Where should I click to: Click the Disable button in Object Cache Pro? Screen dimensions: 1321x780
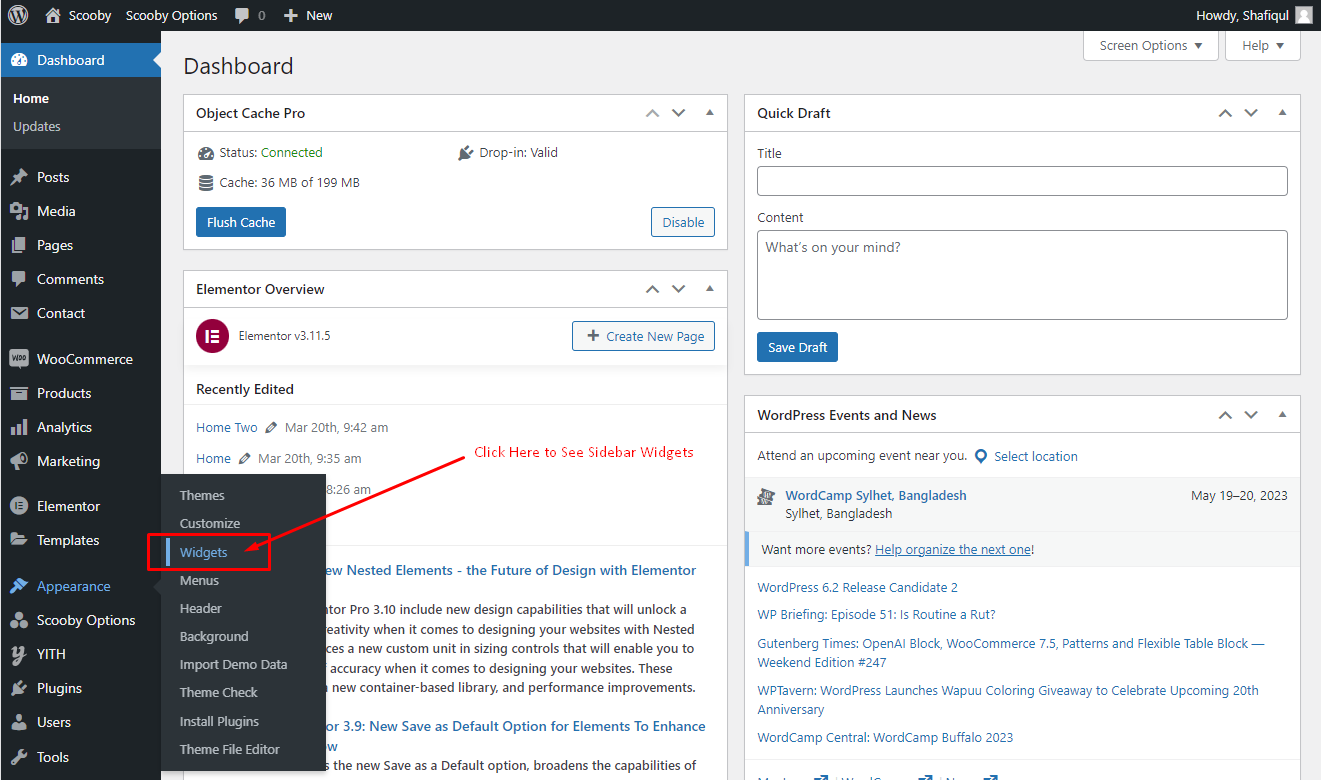683,222
